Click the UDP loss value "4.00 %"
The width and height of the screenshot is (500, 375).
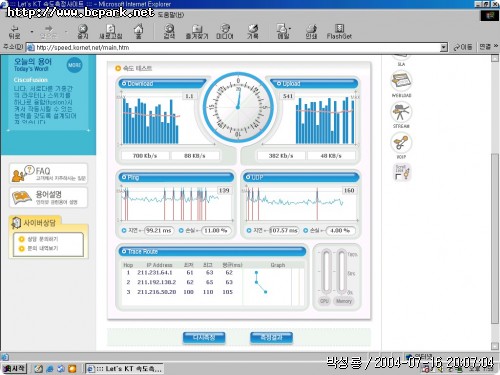pos(340,230)
